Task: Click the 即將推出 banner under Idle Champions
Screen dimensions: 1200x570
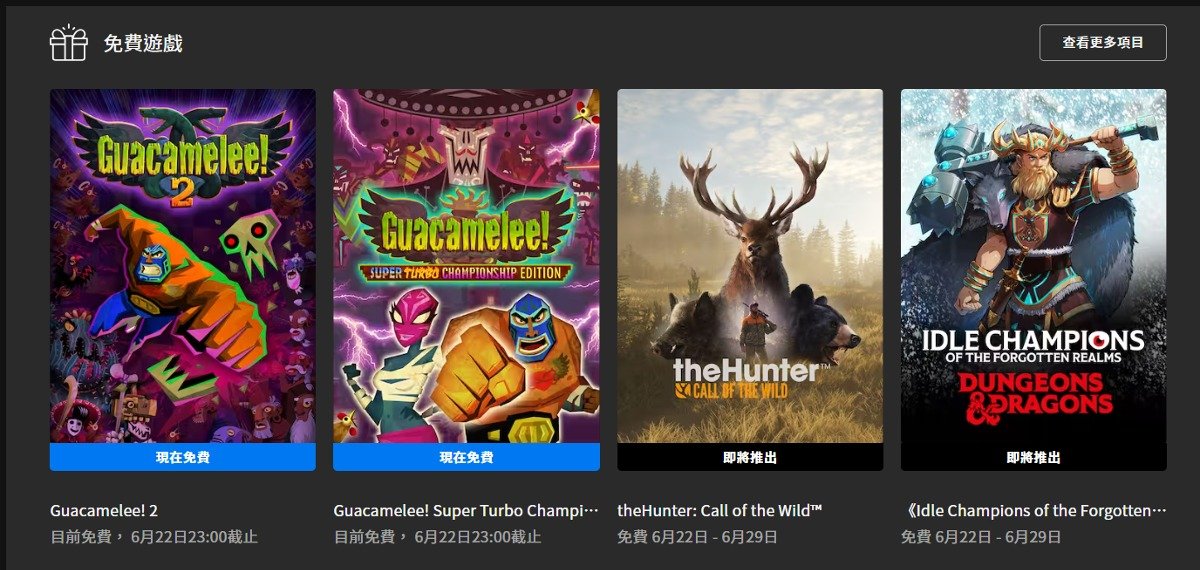Action: (1033, 457)
